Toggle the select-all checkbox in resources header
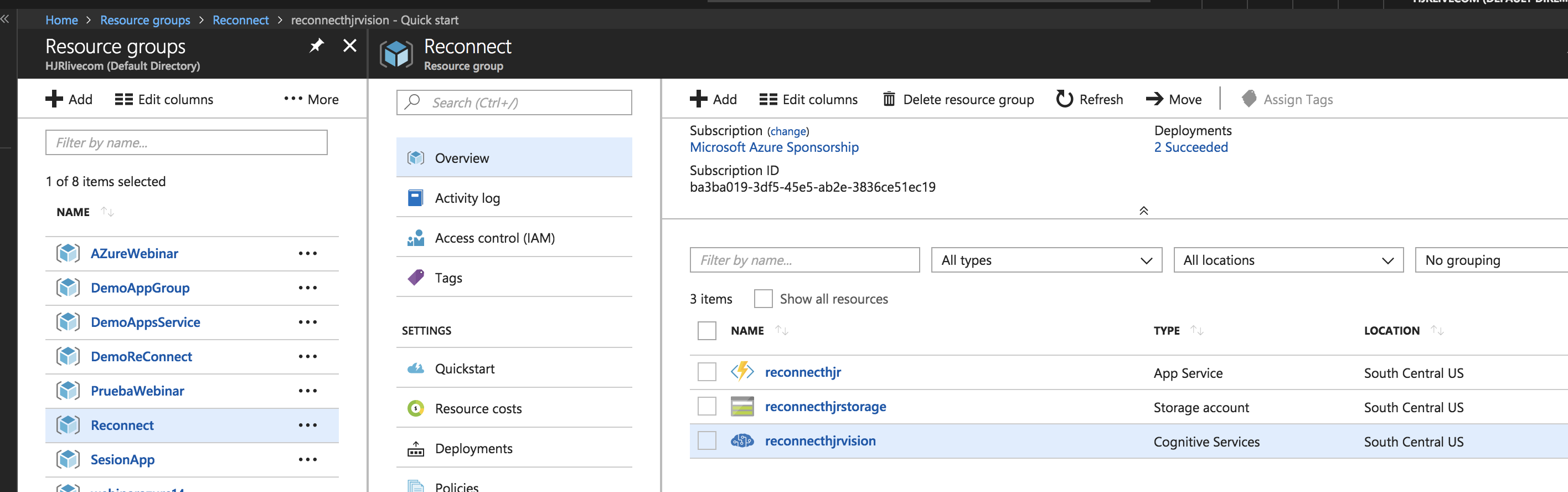This screenshot has height=492, width=1568. click(x=706, y=331)
